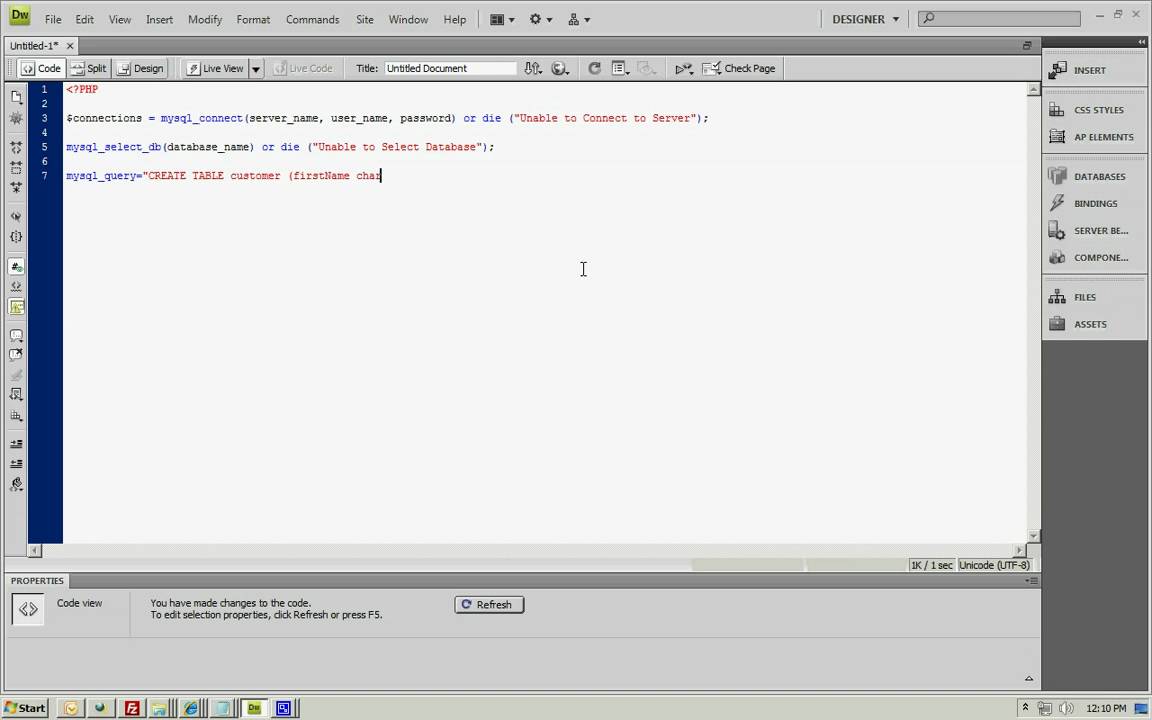
Task: Open the File menu
Action: click(x=53, y=20)
